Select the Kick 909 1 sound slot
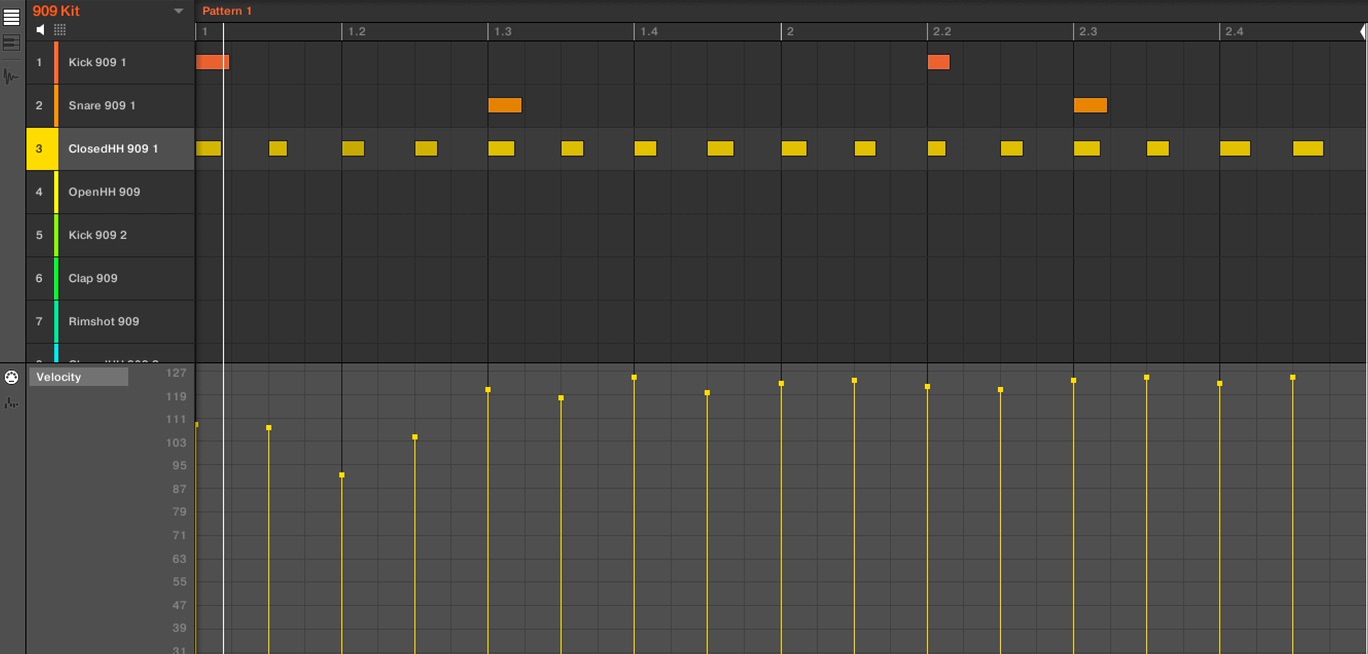 [110, 62]
